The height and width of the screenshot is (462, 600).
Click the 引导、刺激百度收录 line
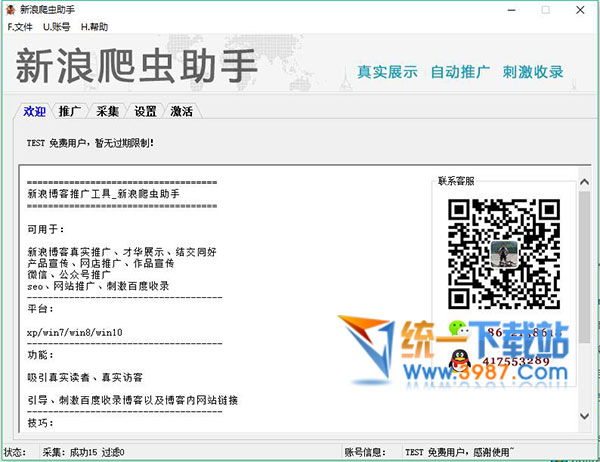133,400
